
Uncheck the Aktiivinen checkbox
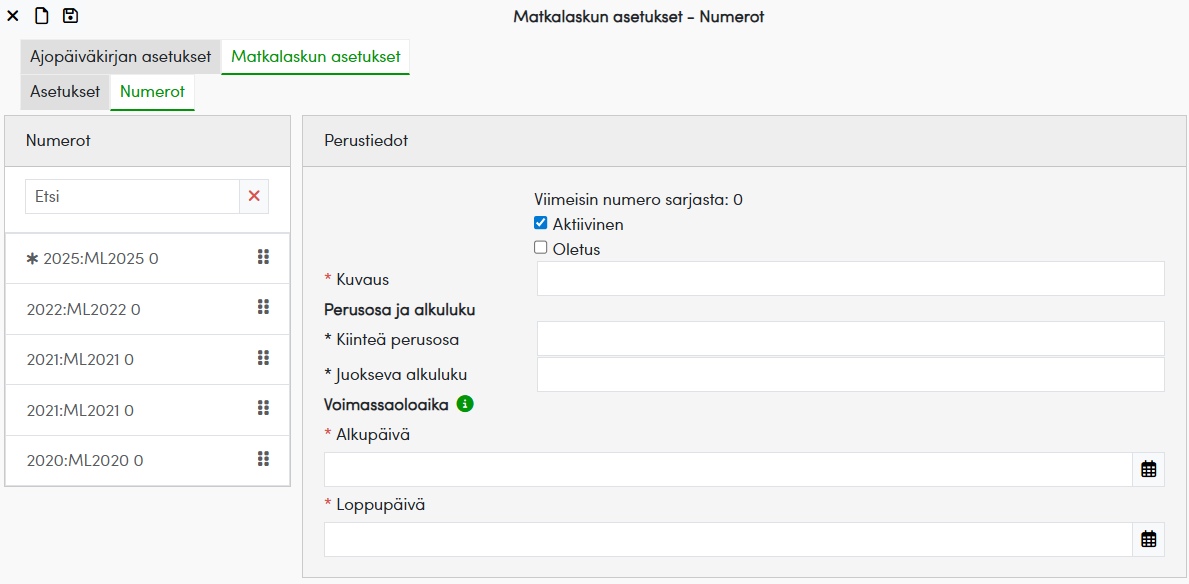(541, 223)
